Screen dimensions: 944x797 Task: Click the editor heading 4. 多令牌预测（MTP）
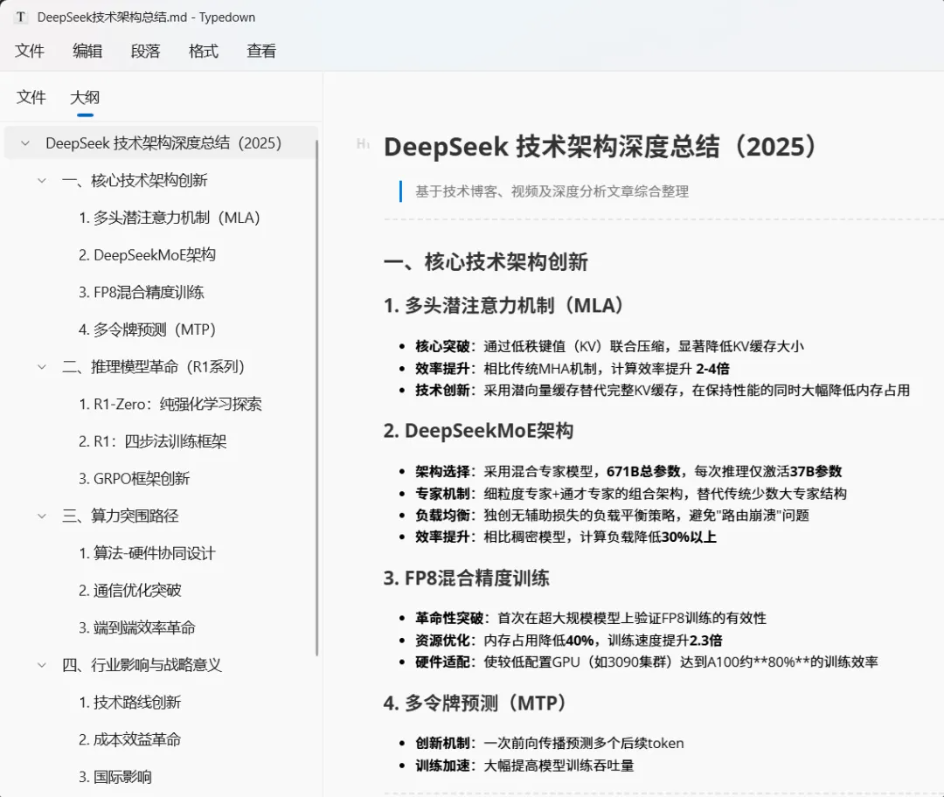[475, 703]
